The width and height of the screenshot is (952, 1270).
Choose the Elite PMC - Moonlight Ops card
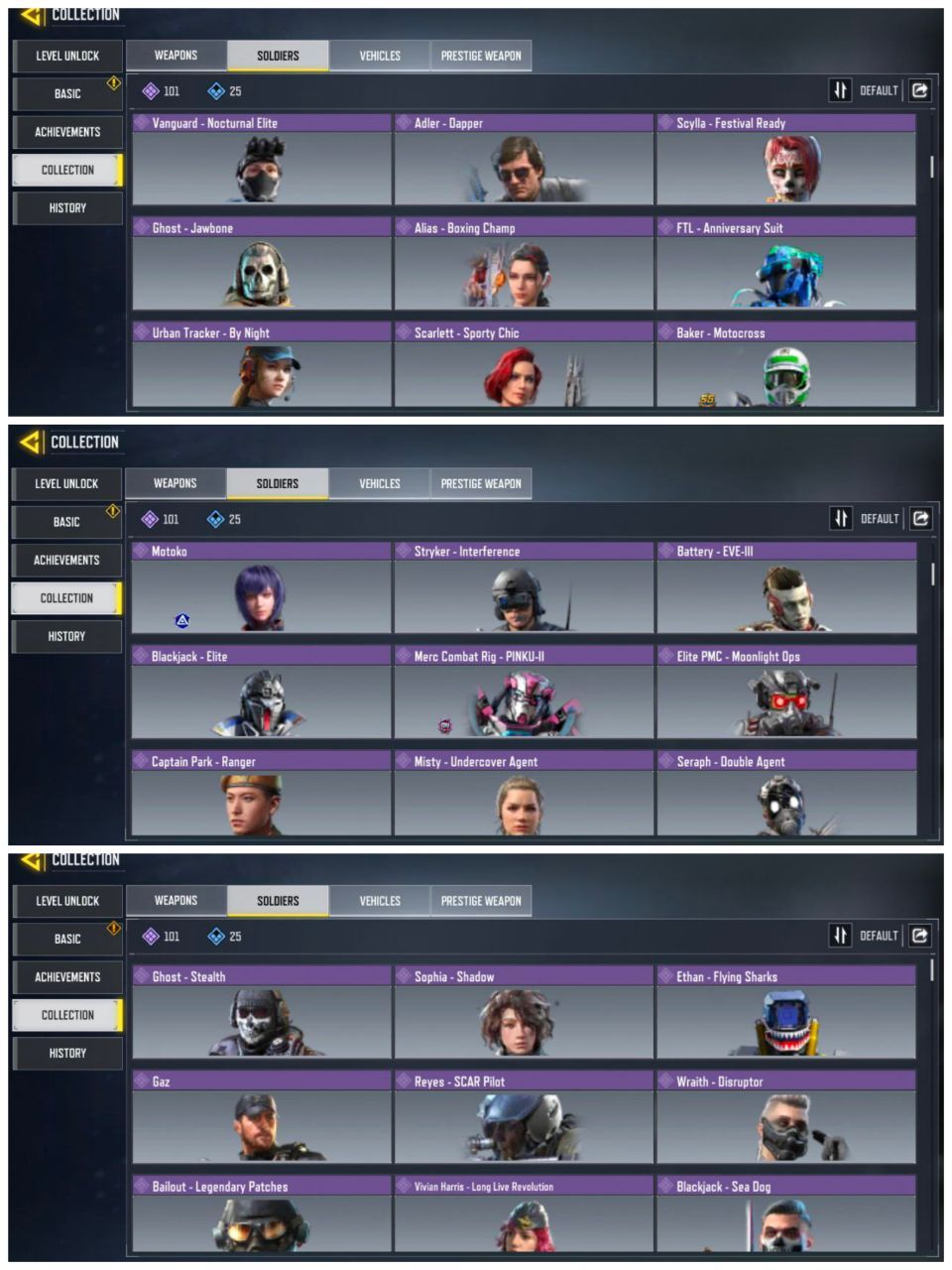click(786, 693)
